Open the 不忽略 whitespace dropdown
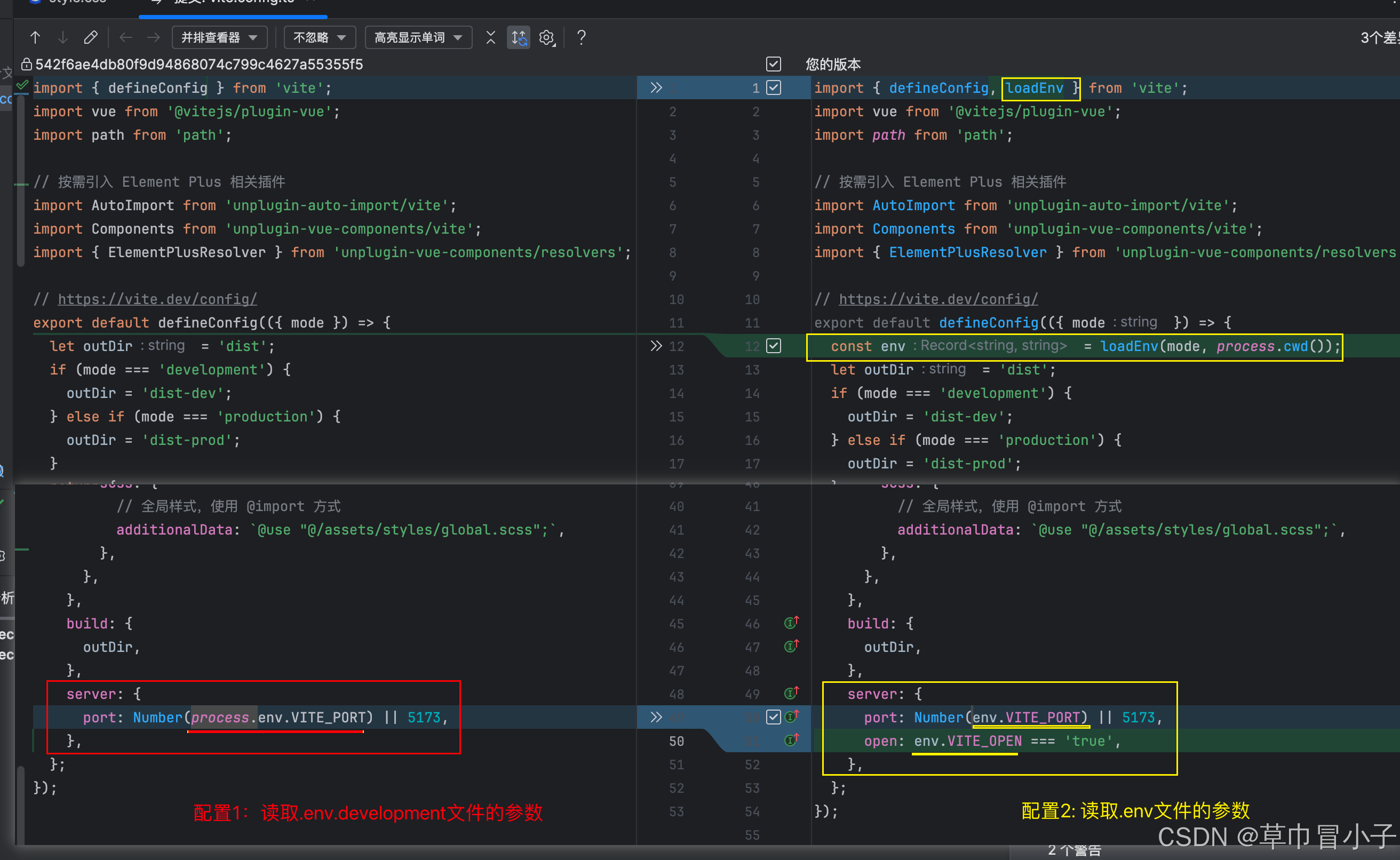The image size is (1400, 860). coord(320,37)
